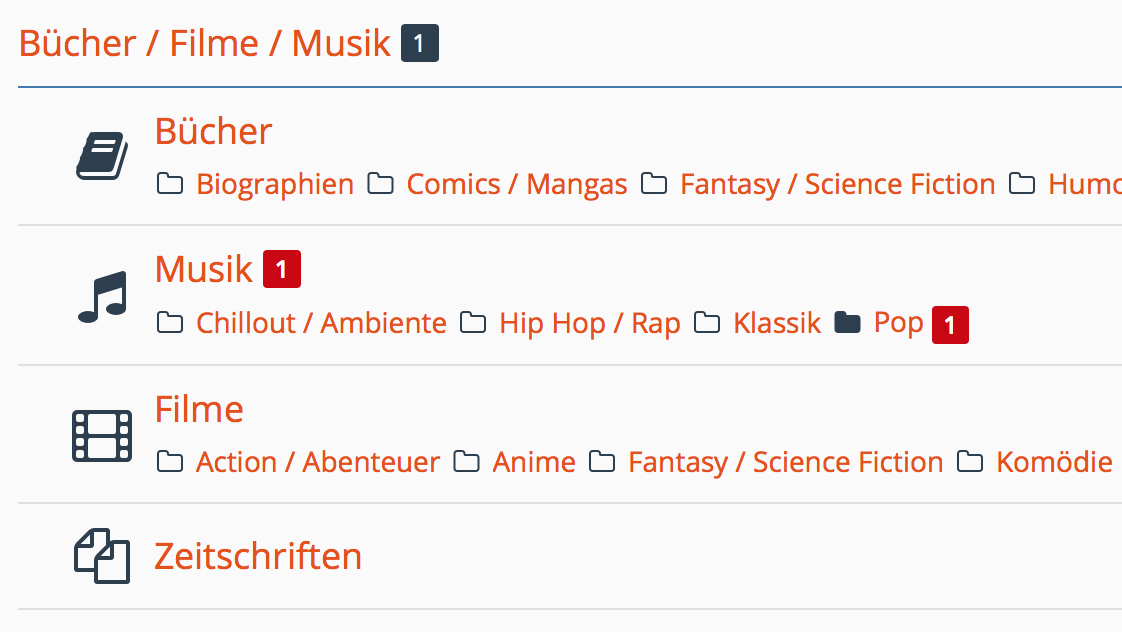
Task: Click the dark badge beside category title
Action: (420, 43)
